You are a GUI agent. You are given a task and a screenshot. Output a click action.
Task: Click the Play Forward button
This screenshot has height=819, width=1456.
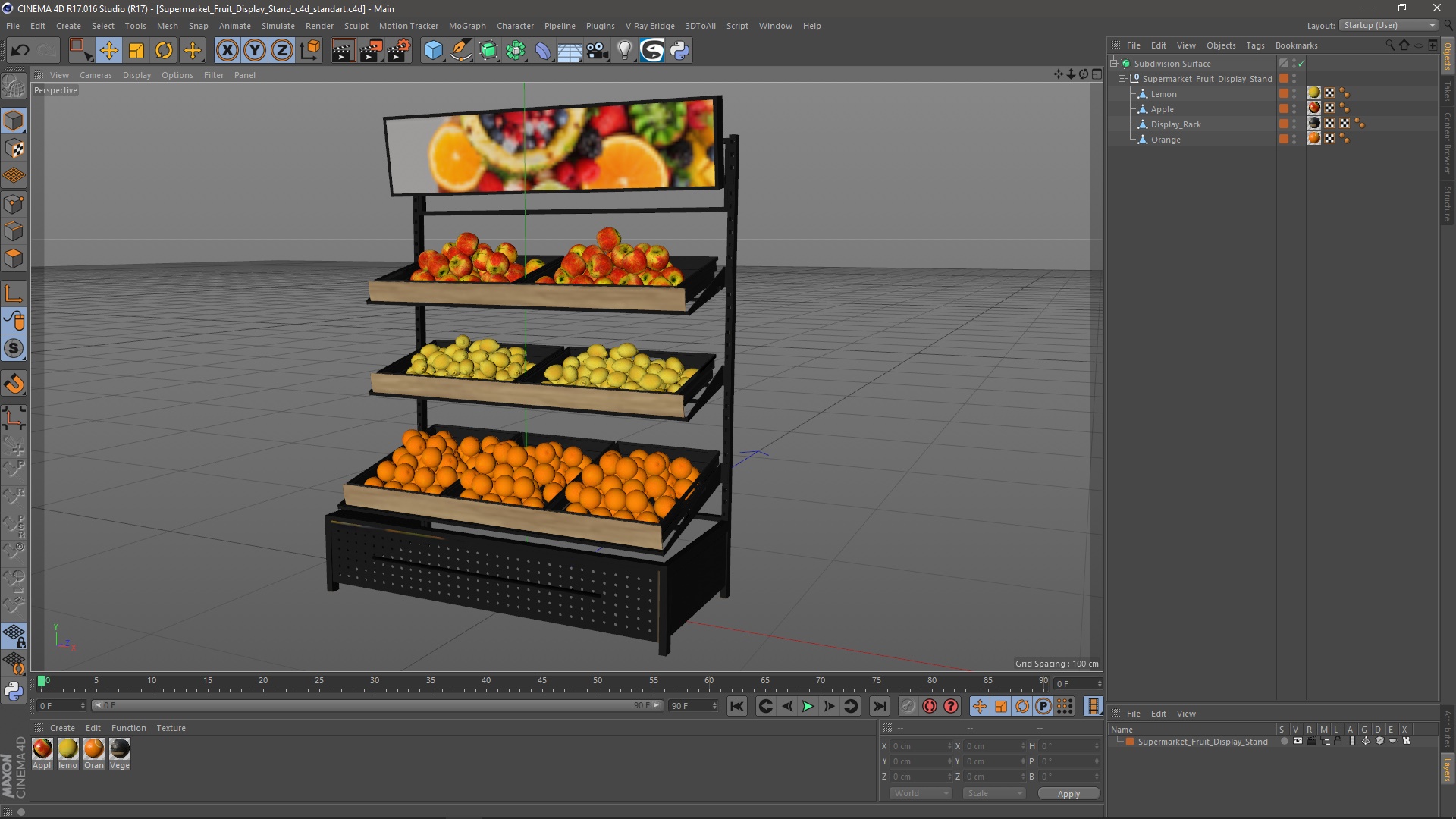(x=808, y=706)
